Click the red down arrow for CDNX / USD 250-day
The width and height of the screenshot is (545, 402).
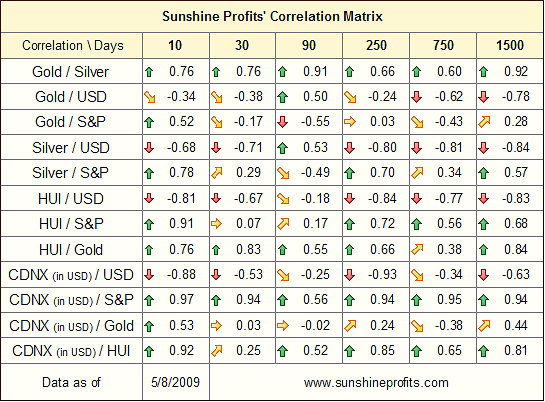[350, 275]
